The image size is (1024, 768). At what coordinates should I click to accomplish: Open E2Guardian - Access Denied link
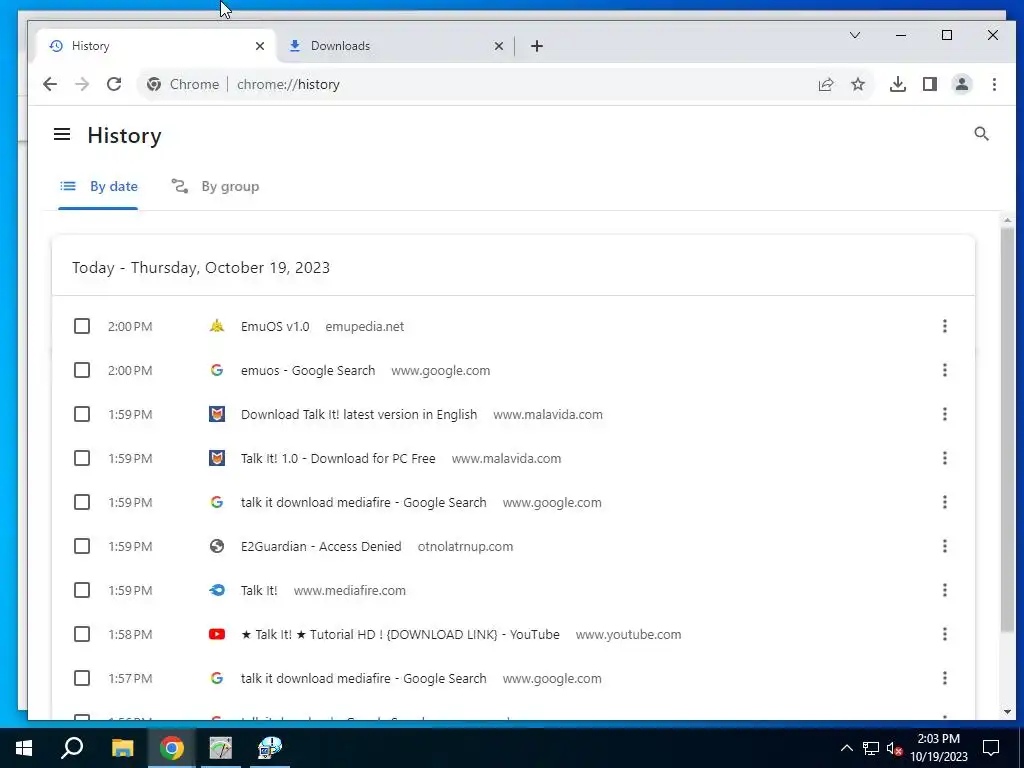(x=321, y=547)
